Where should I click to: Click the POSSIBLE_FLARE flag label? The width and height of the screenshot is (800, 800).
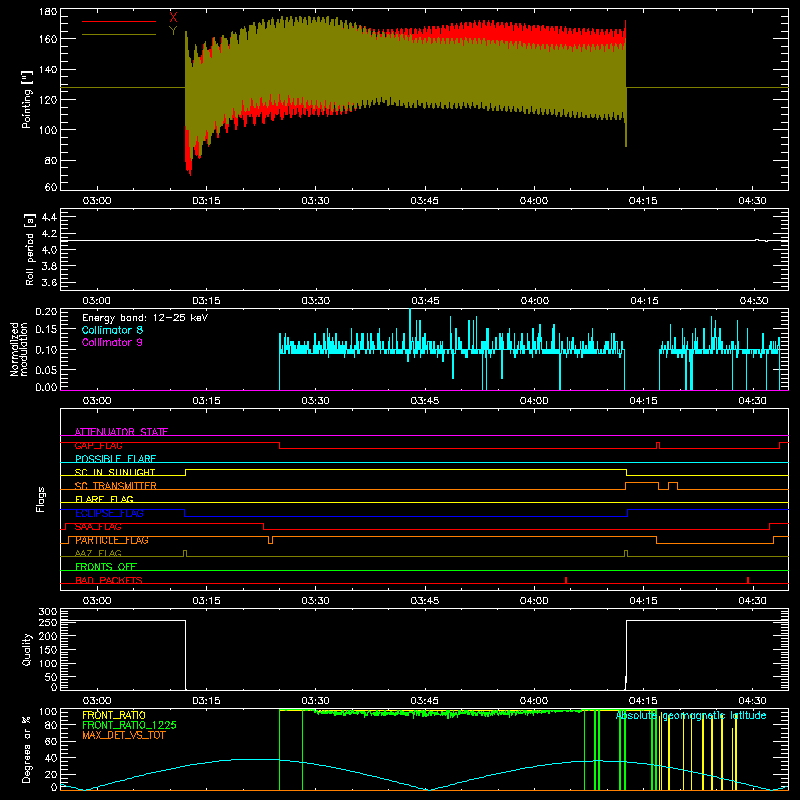[115, 459]
